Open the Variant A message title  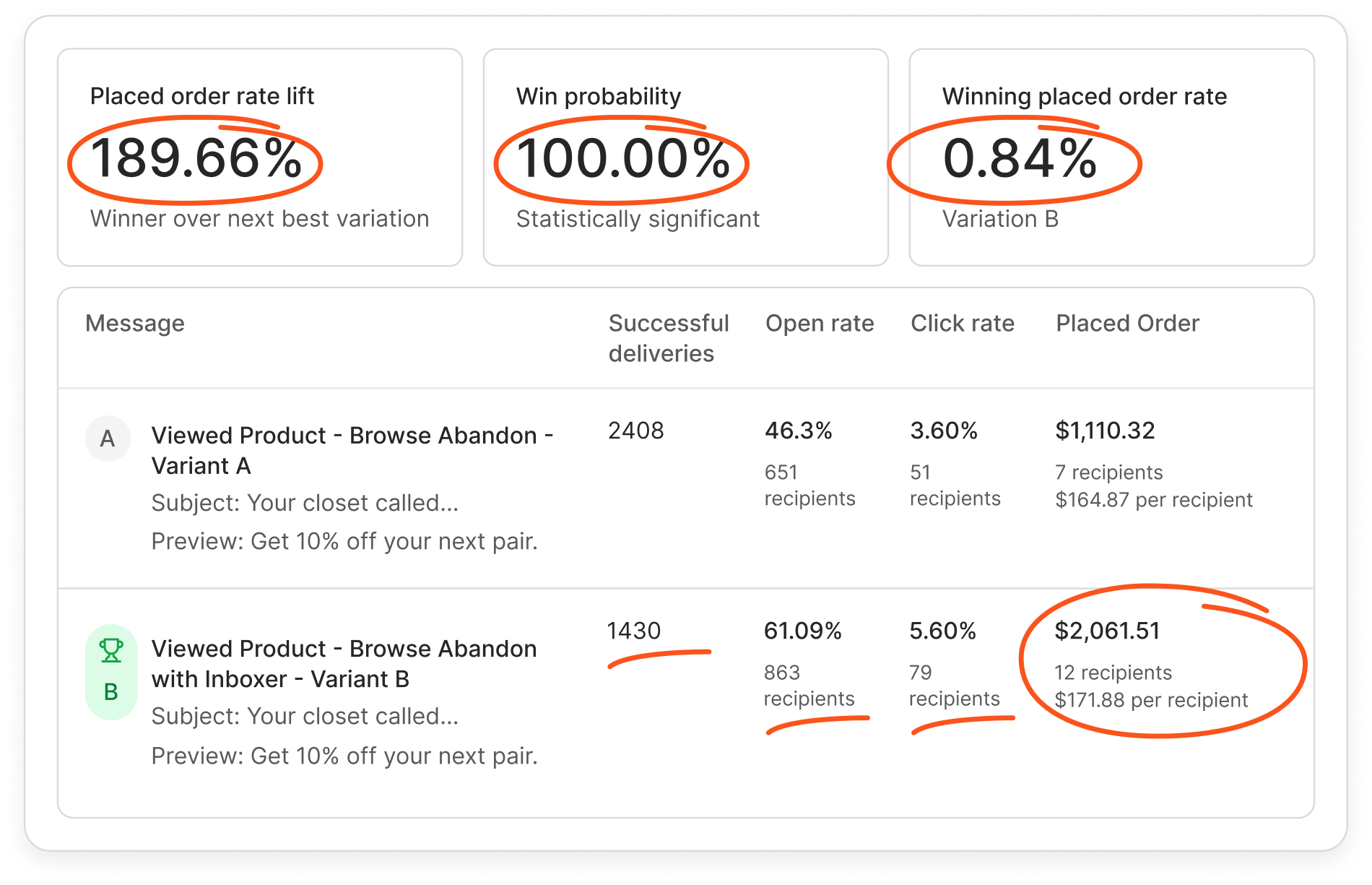click(x=352, y=450)
